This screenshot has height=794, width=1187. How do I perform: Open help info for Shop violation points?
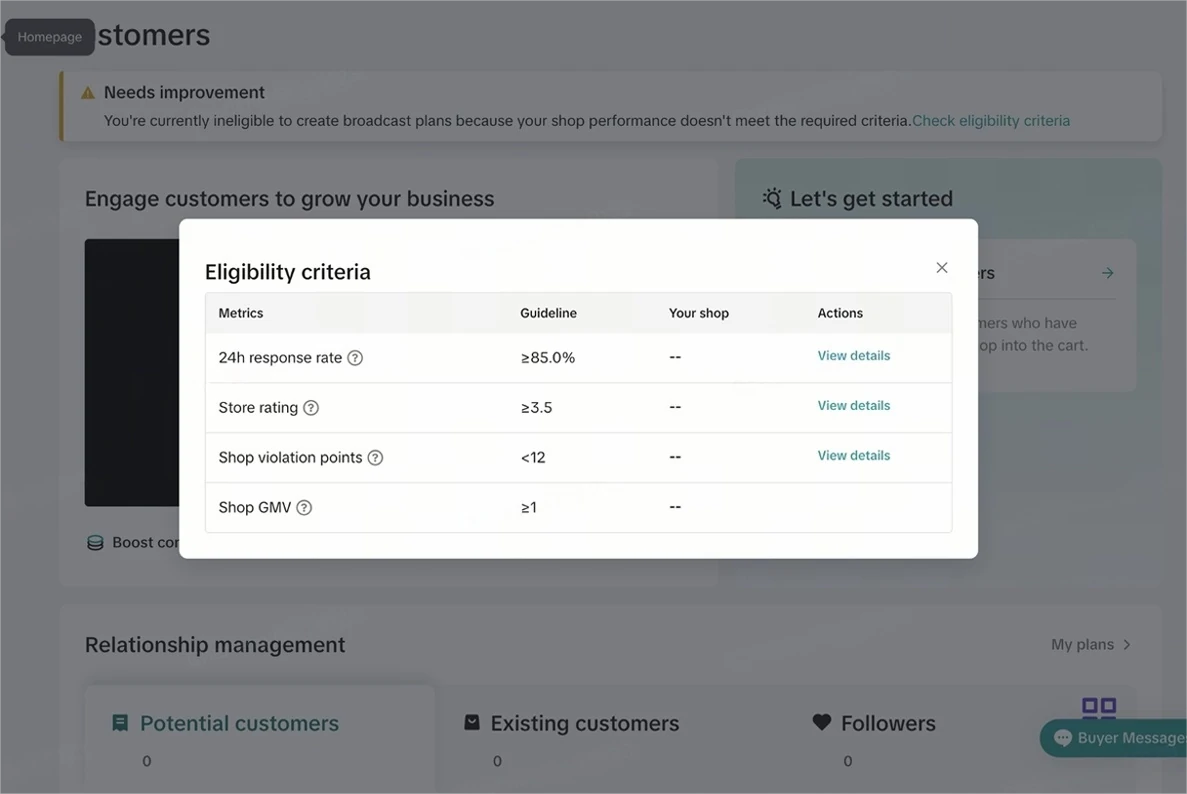376,457
